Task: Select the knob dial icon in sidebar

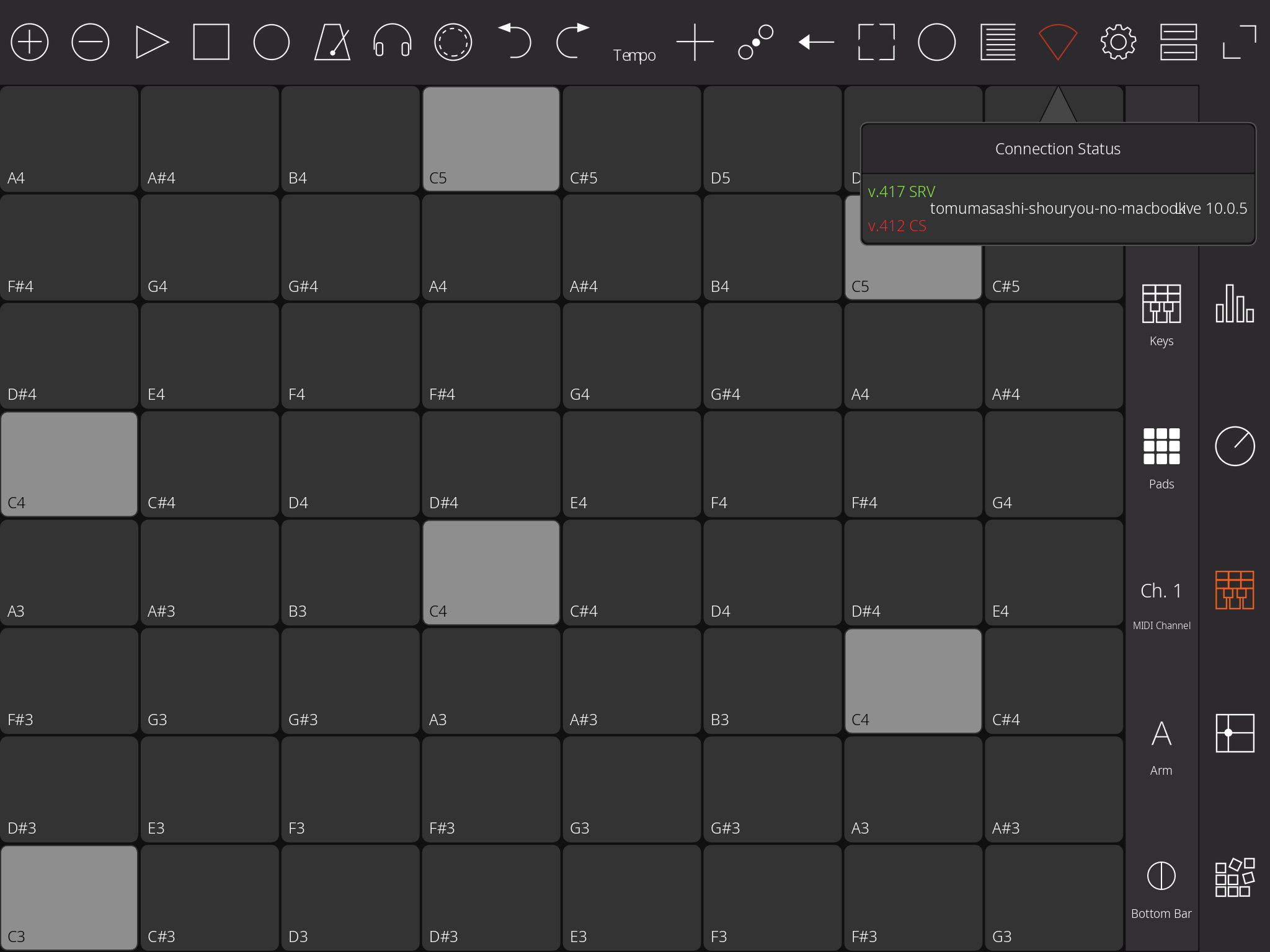Action: [x=1234, y=446]
